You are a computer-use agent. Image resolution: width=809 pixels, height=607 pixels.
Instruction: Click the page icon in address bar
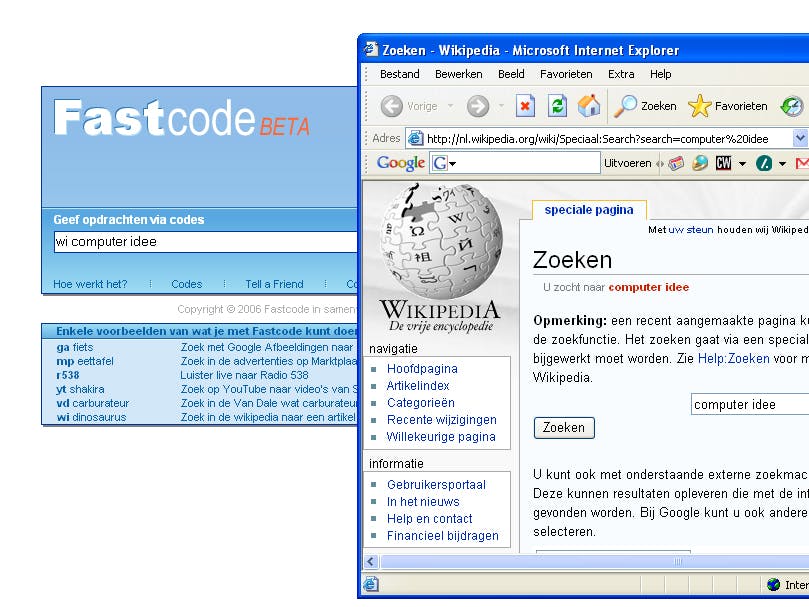(x=415, y=138)
